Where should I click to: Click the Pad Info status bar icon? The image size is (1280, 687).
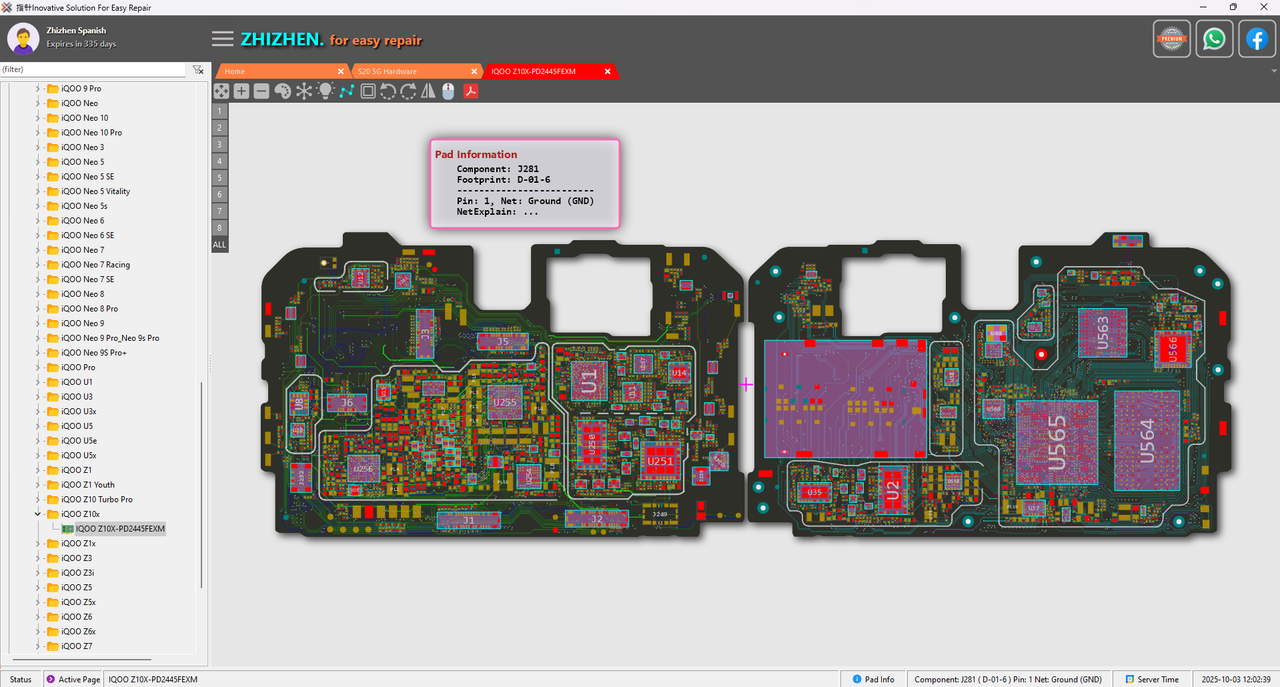point(856,679)
